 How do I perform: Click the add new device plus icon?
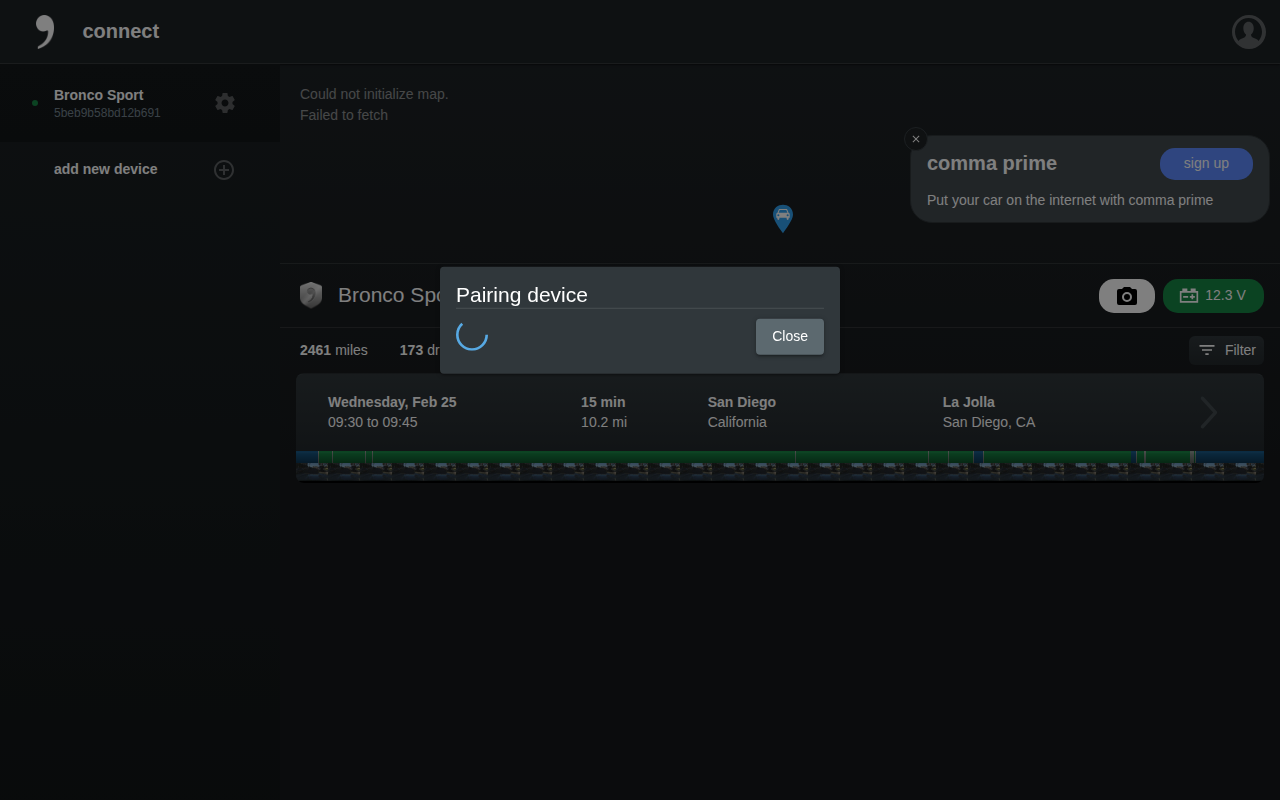tap(224, 170)
